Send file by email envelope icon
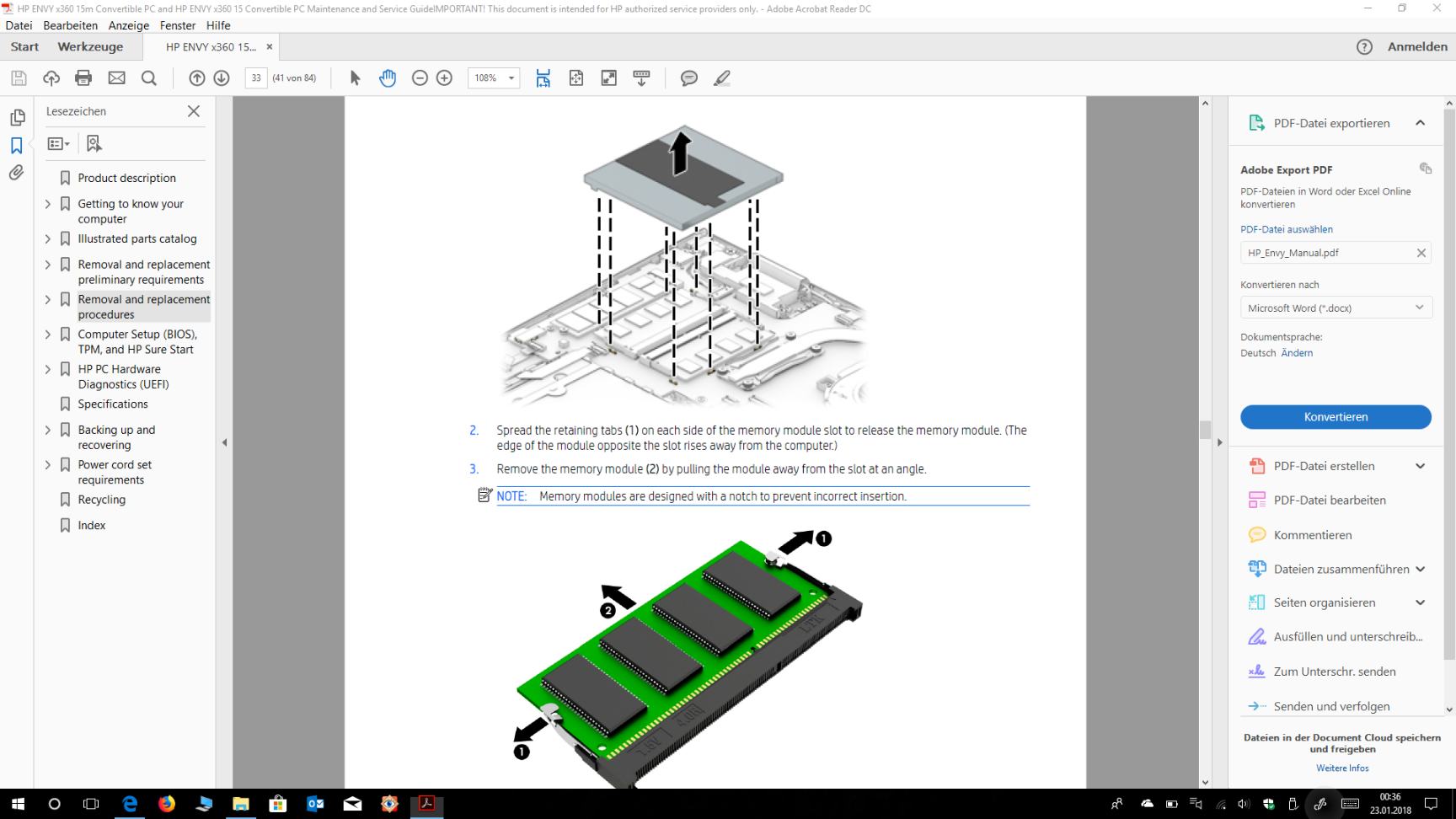This screenshot has height=819, width=1456. pos(116,78)
